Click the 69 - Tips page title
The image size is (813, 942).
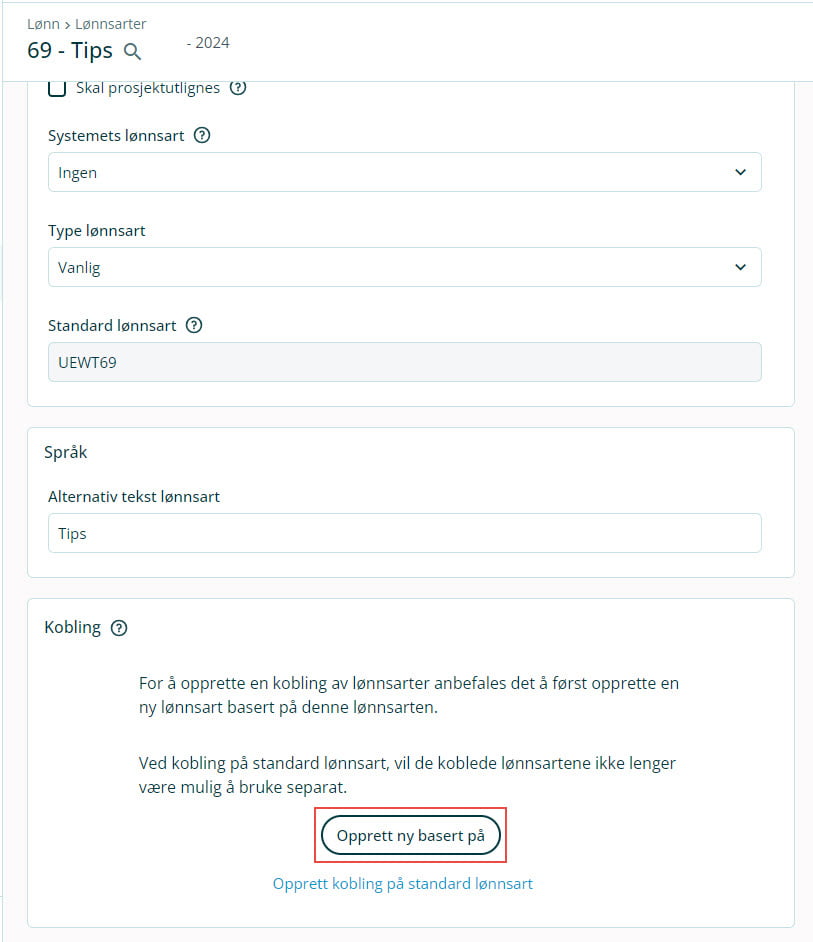[70, 50]
